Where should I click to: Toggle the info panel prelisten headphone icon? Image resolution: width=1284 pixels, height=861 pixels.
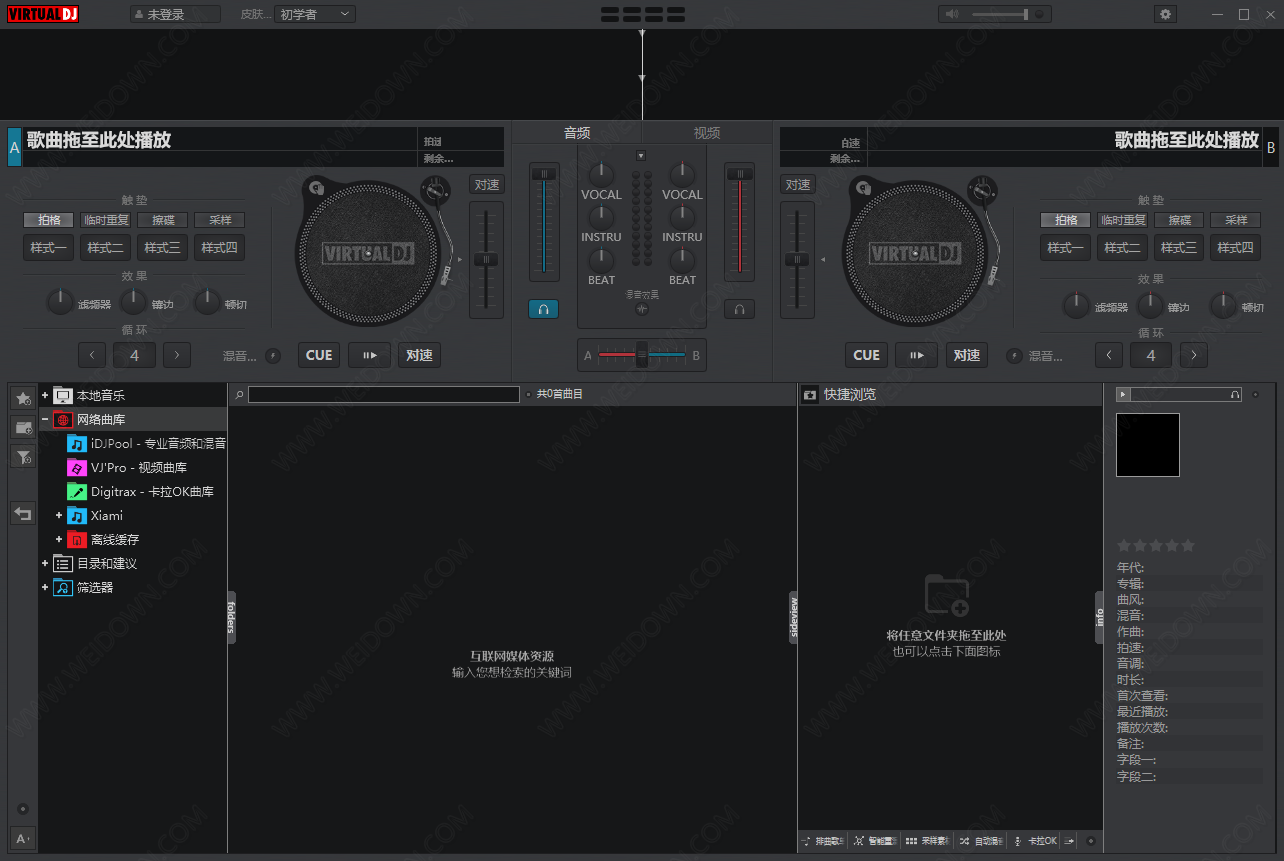pyautogui.click(x=1236, y=395)
